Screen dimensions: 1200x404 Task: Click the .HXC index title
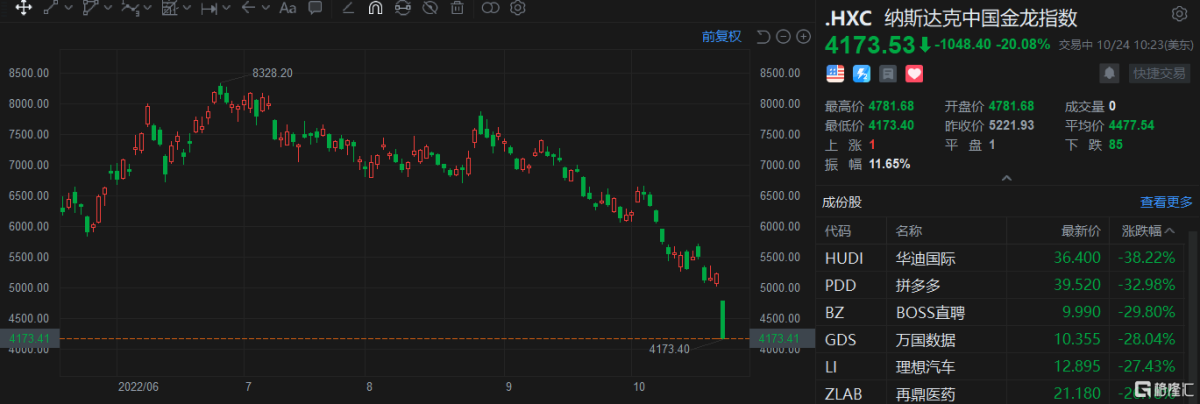(848, 17)
